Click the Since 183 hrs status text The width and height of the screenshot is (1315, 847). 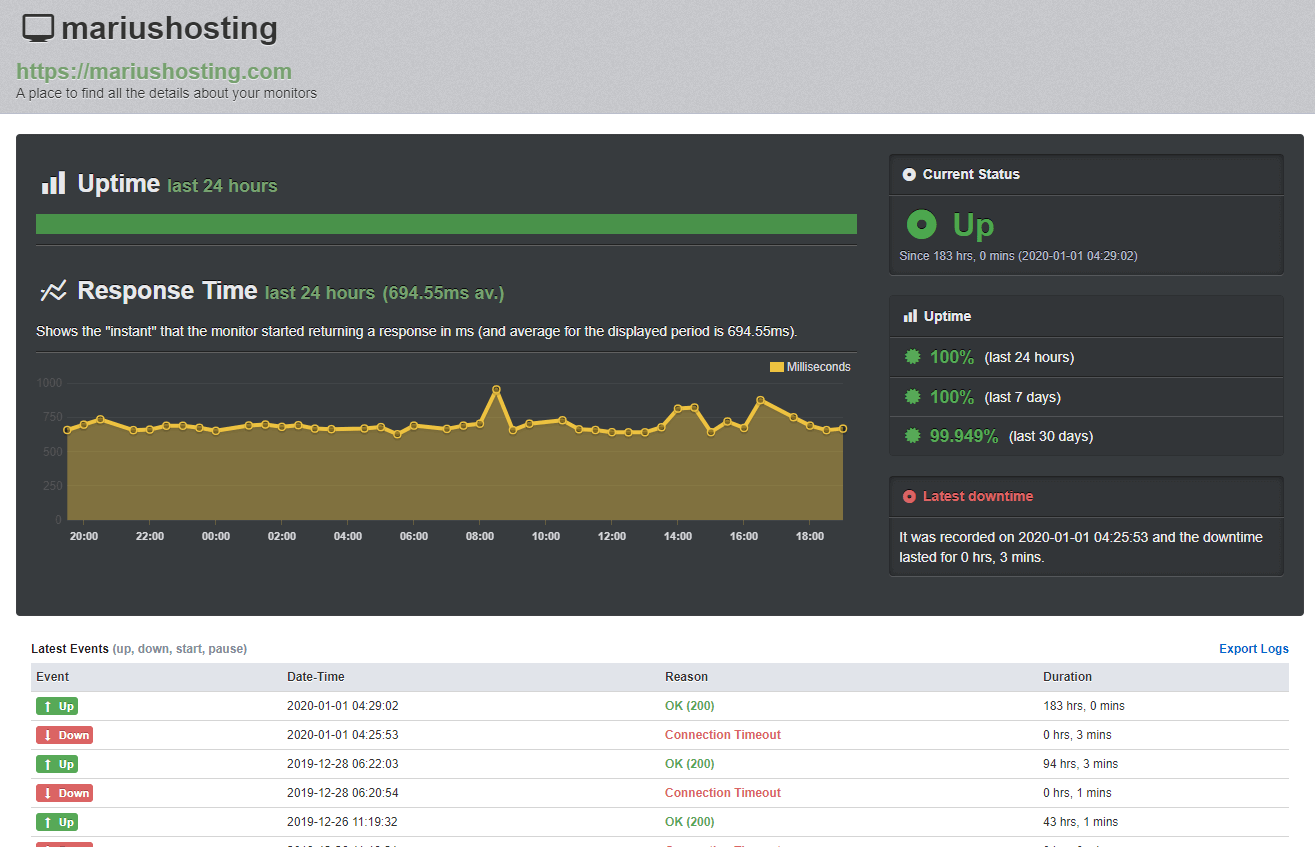(1018, 256)
